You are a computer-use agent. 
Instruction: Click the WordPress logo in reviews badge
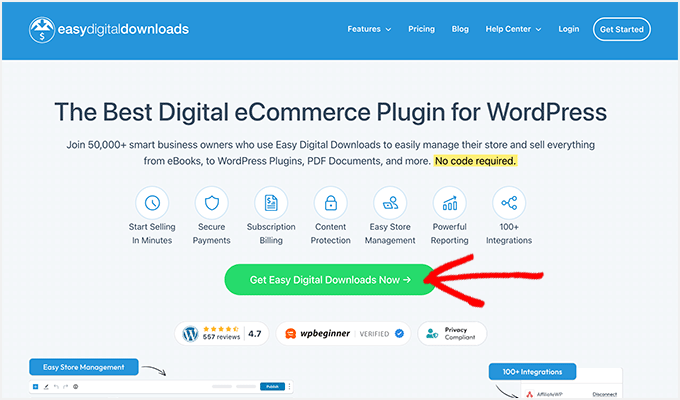(x=191, y=333)
